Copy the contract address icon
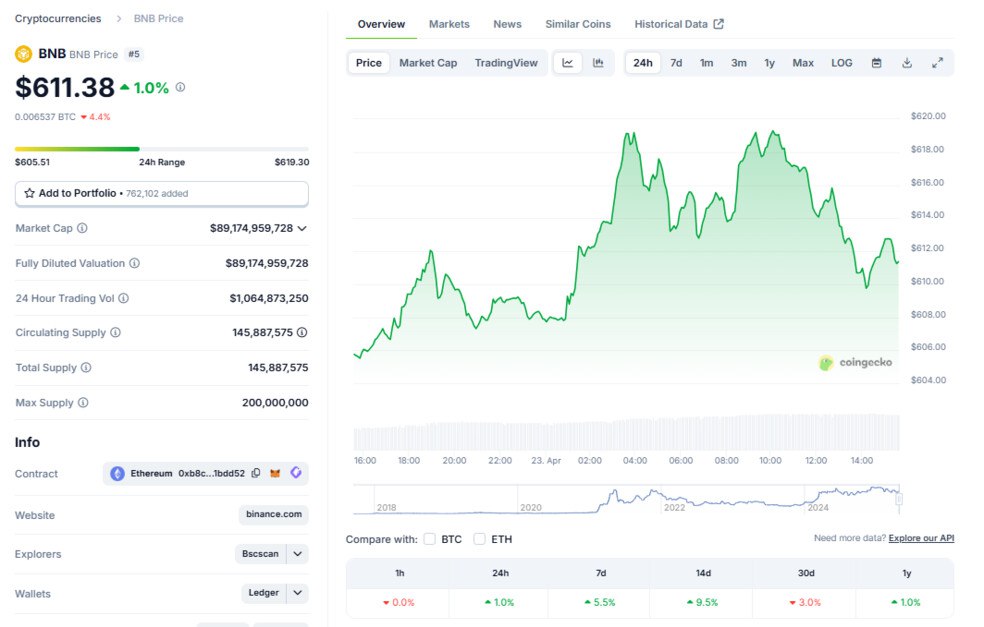 (x=256, y=473)
